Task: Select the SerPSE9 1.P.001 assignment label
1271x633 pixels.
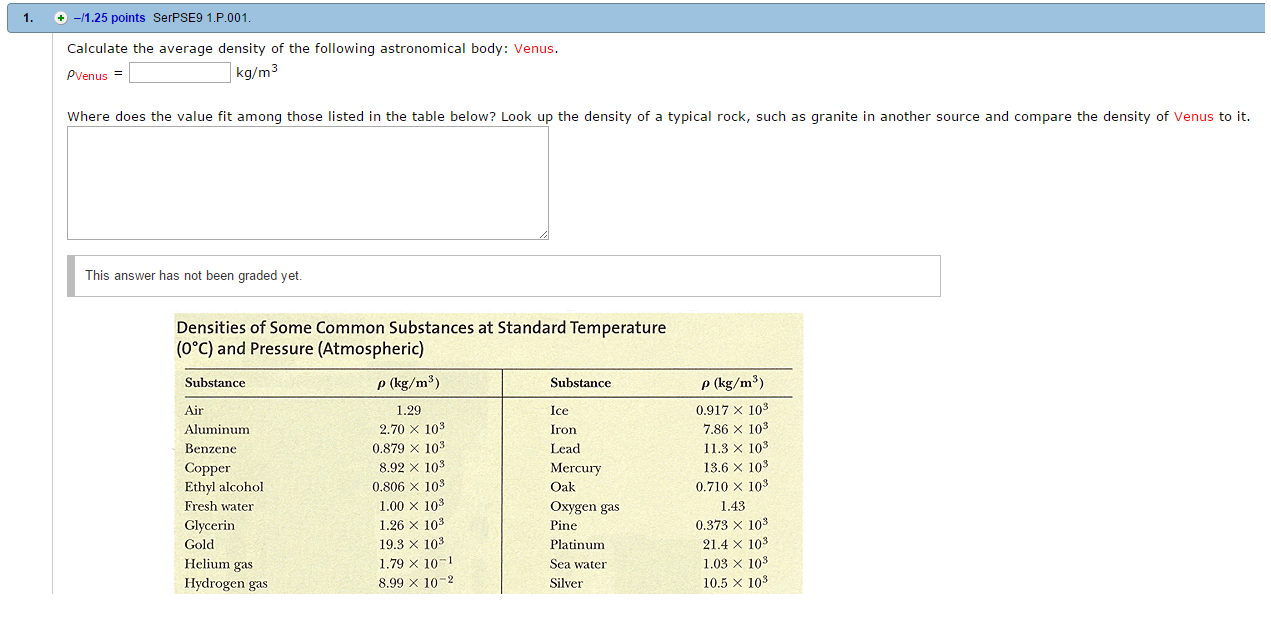Action: coord(200,17)
